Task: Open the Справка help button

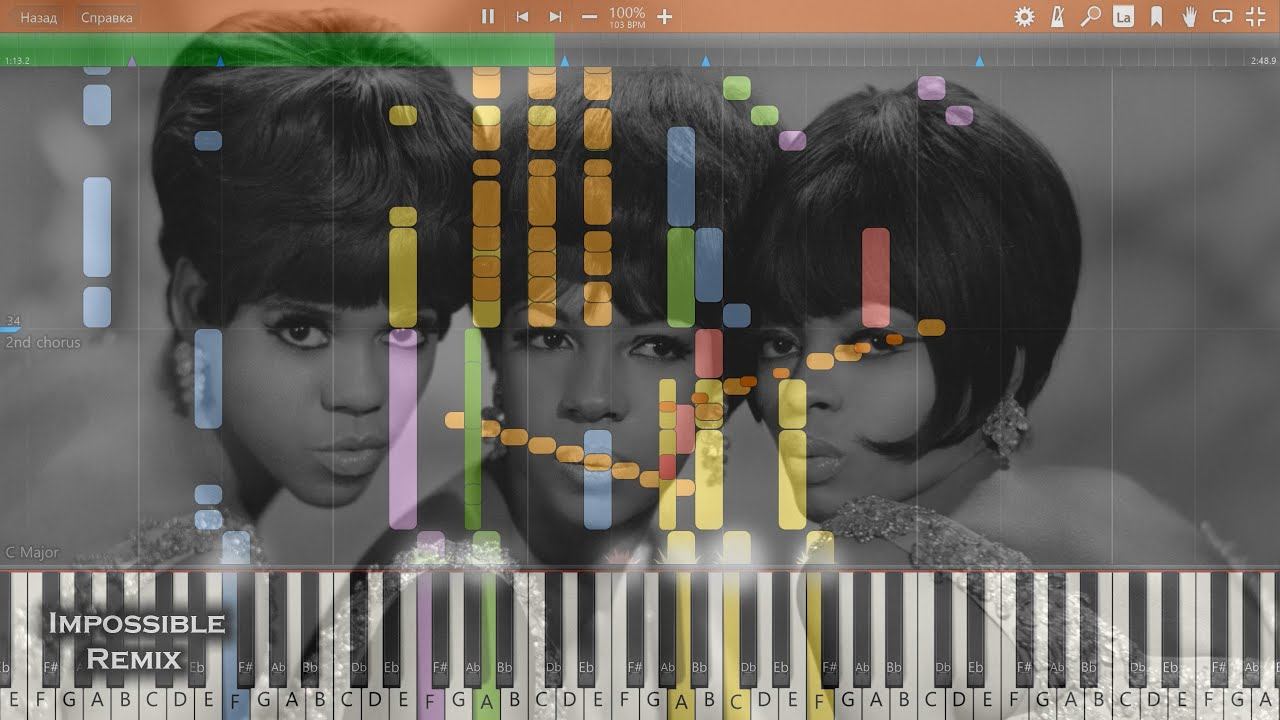Action: tap(106, 17)
